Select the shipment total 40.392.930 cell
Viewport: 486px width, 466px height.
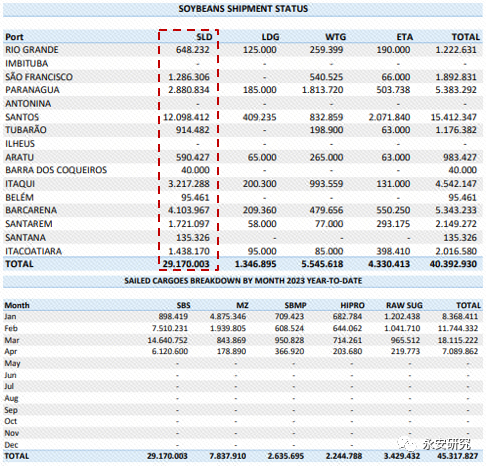(x=453, y=264)
